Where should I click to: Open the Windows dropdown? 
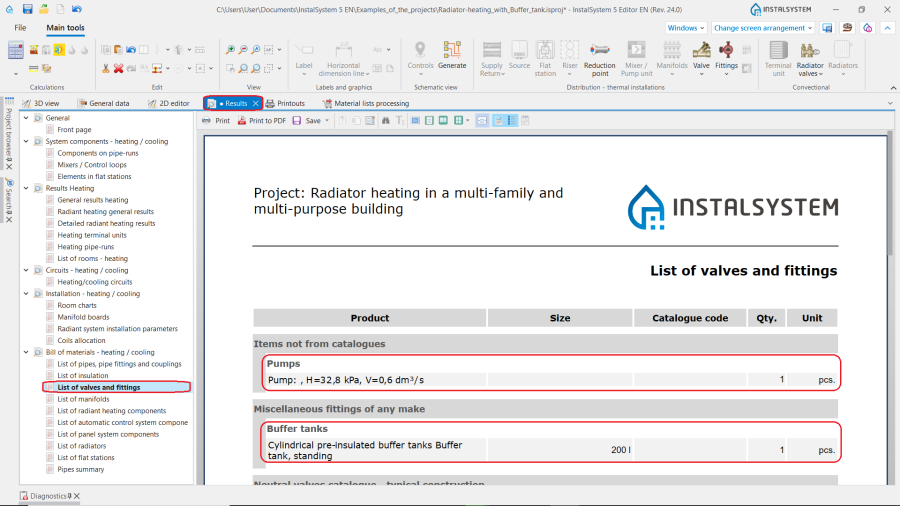(x=686, y=28)
